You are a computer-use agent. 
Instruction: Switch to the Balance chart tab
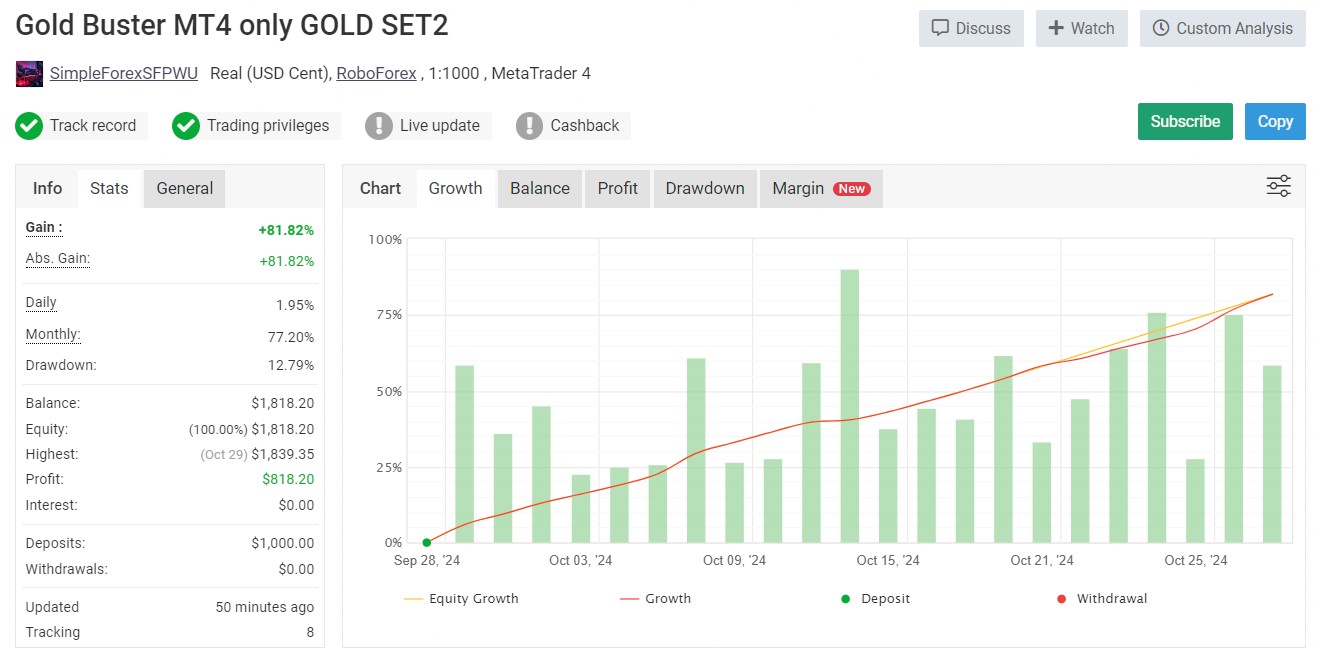click(540, 188)
